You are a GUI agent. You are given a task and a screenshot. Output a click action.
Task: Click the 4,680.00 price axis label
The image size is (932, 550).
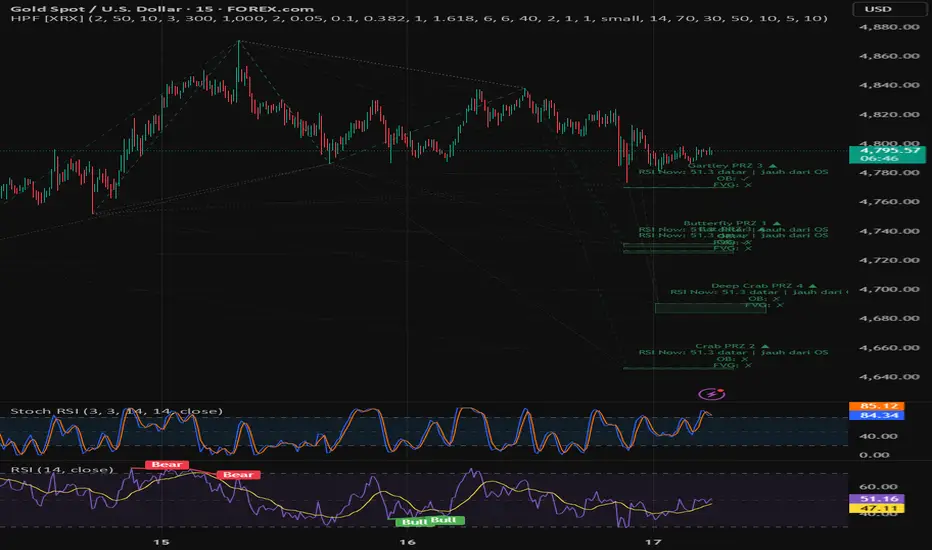(889, 318)
